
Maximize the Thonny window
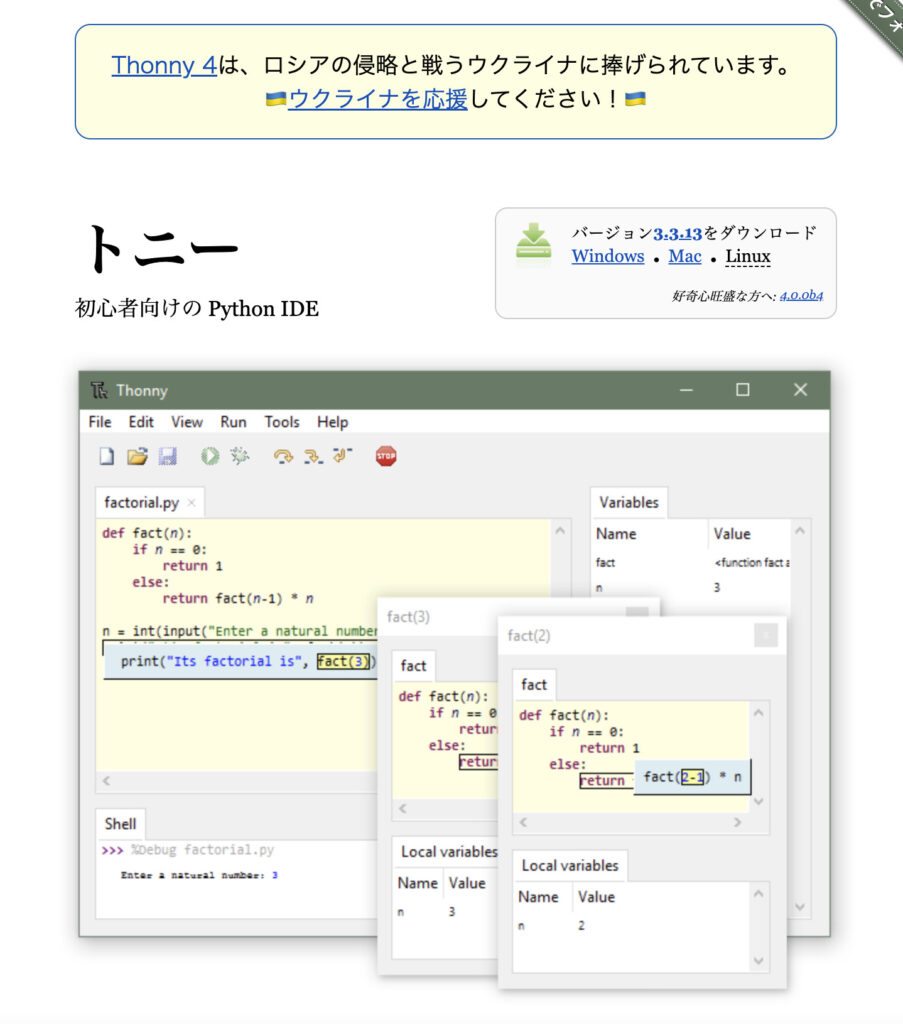[742, 390]
